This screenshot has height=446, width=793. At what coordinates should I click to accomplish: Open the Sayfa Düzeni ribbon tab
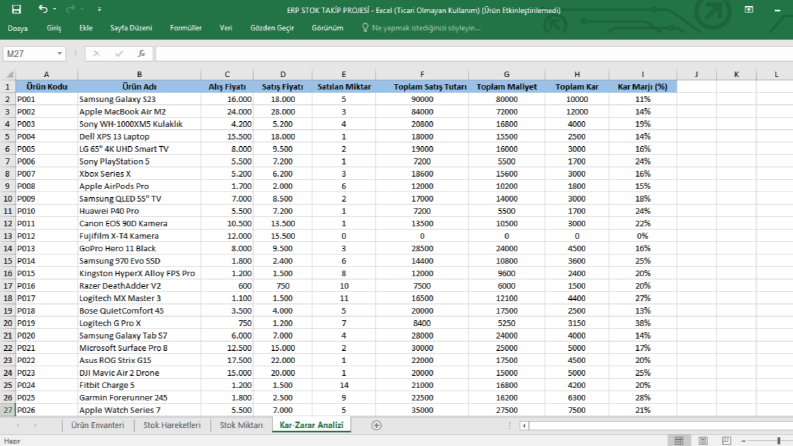131,28
